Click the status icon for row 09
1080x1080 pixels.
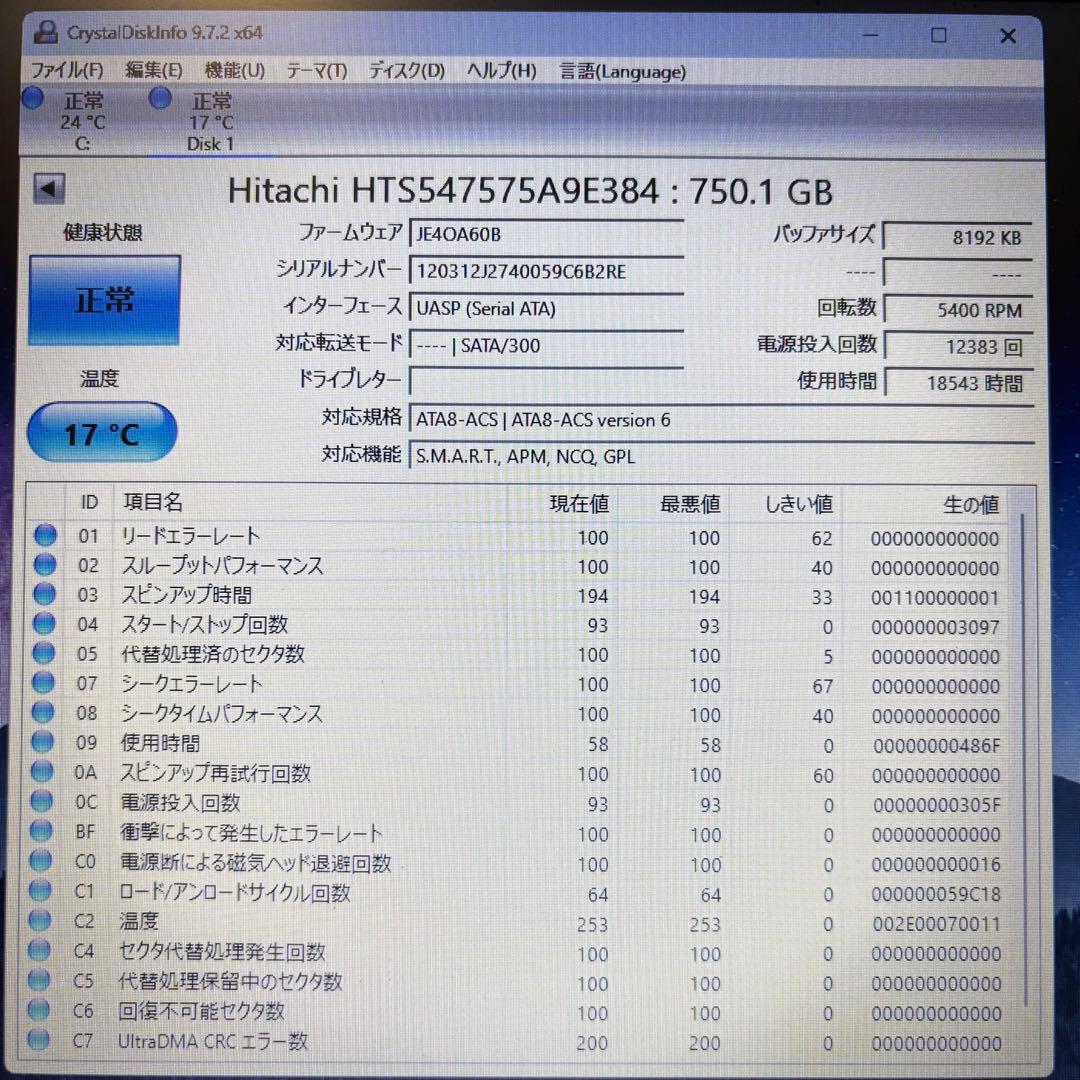tap(43, 742)
